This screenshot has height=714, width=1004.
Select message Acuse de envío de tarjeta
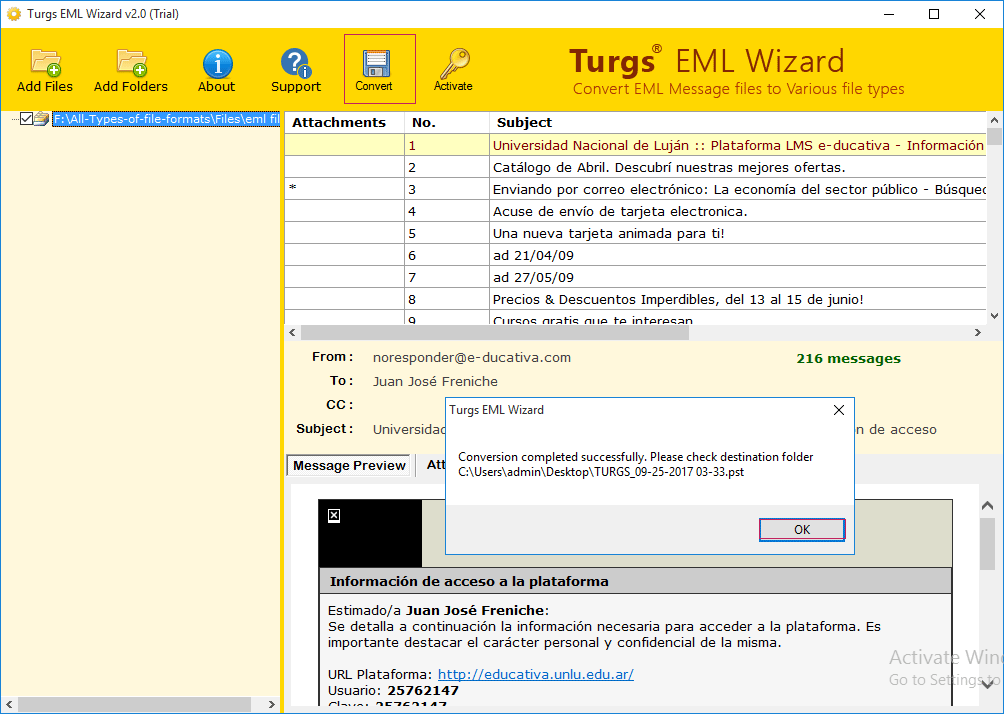[x=635, y=211]
